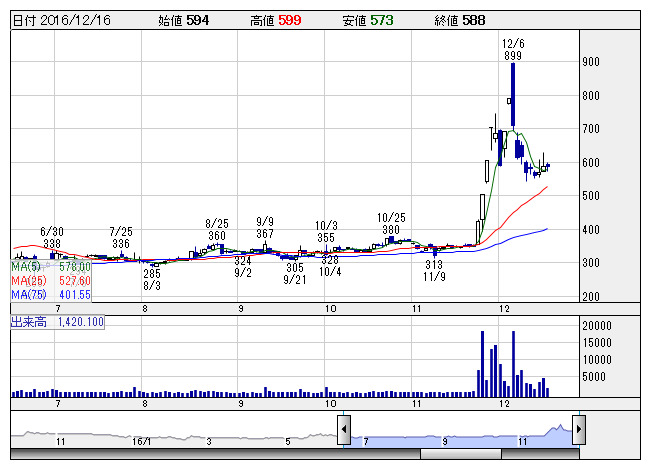Click the right range handle arrow in navigator

[x=580, y=431]
